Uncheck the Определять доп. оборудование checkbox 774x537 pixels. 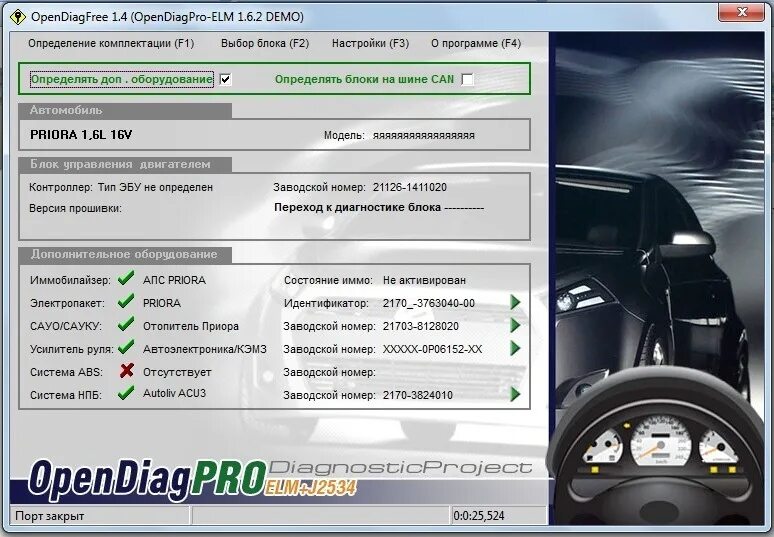[226, 79]
